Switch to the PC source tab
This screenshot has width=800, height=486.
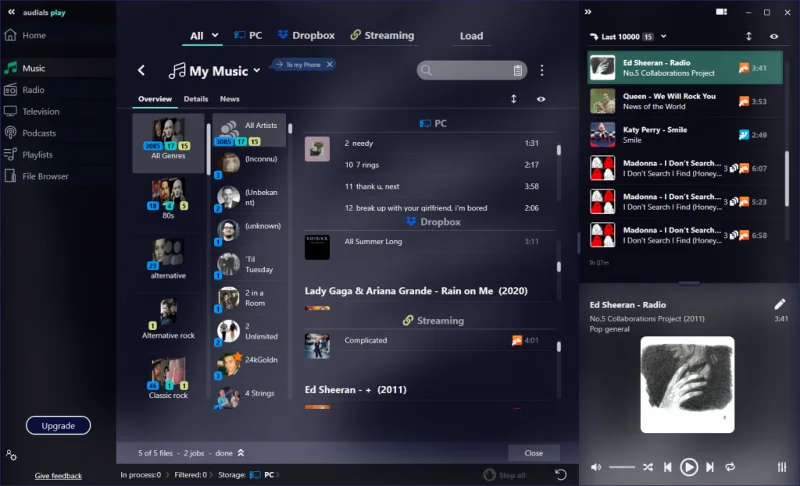(x=248, y=36)
